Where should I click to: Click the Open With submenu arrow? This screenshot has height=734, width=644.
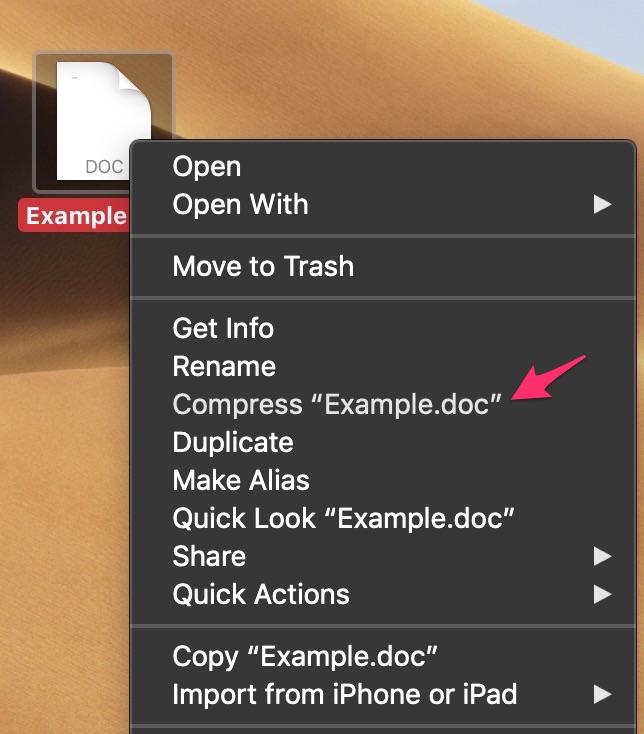(602, 205)
